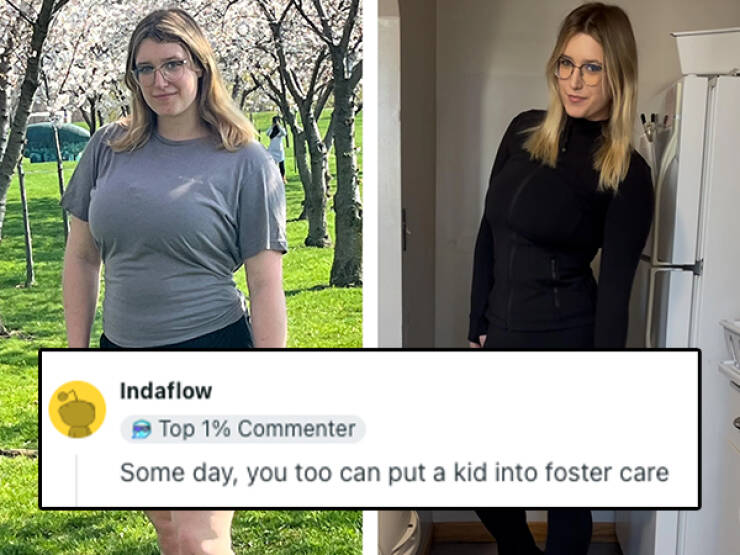Click the green dome tent in background

tap(55, 143)
